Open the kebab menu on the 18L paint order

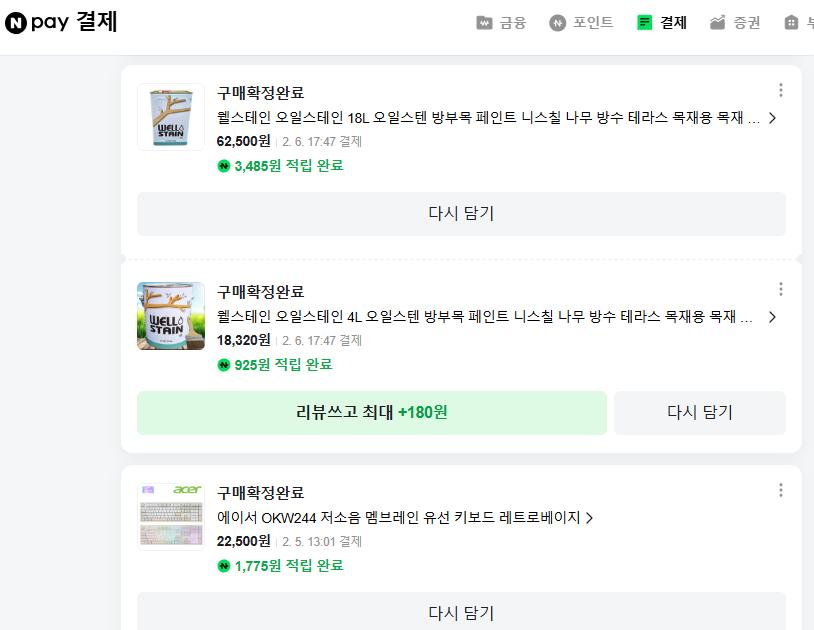coord(781,89)
